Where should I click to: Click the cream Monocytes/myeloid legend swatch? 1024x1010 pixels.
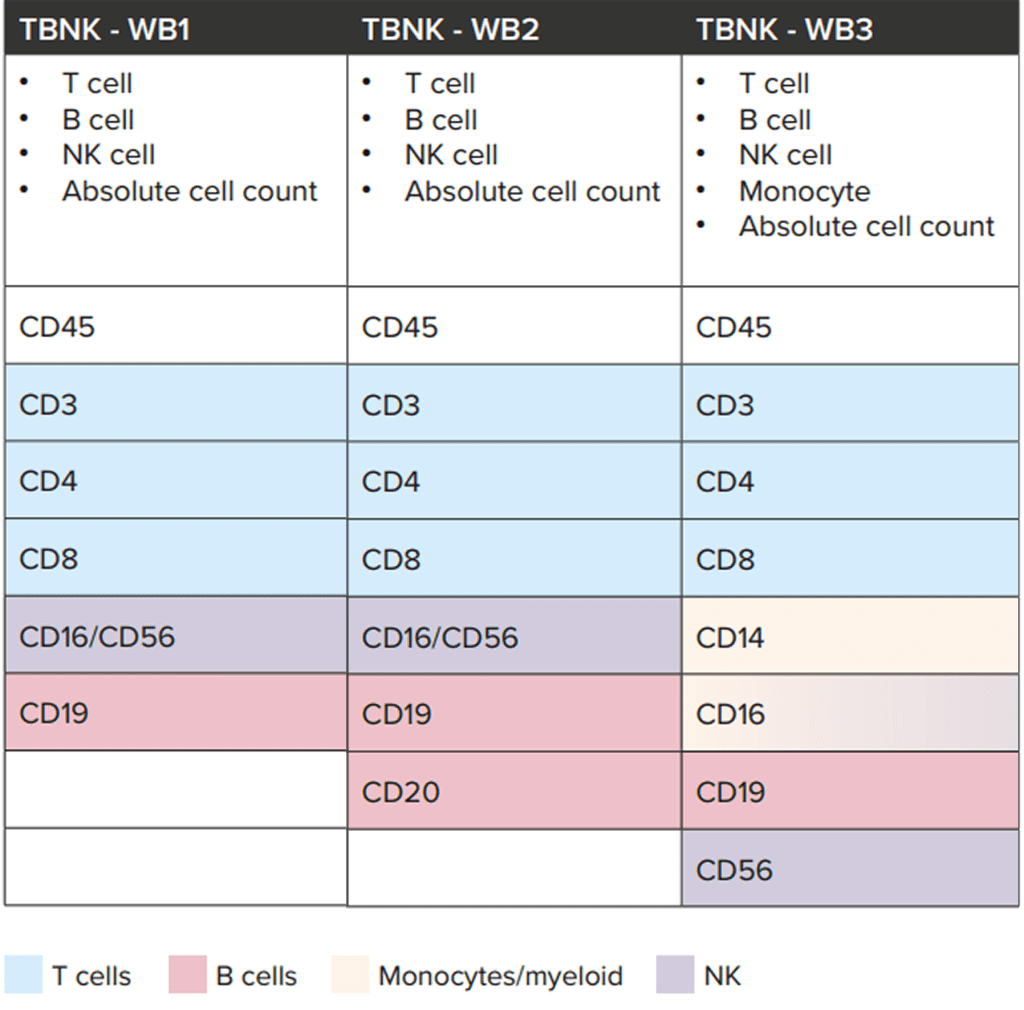point(350,975)
